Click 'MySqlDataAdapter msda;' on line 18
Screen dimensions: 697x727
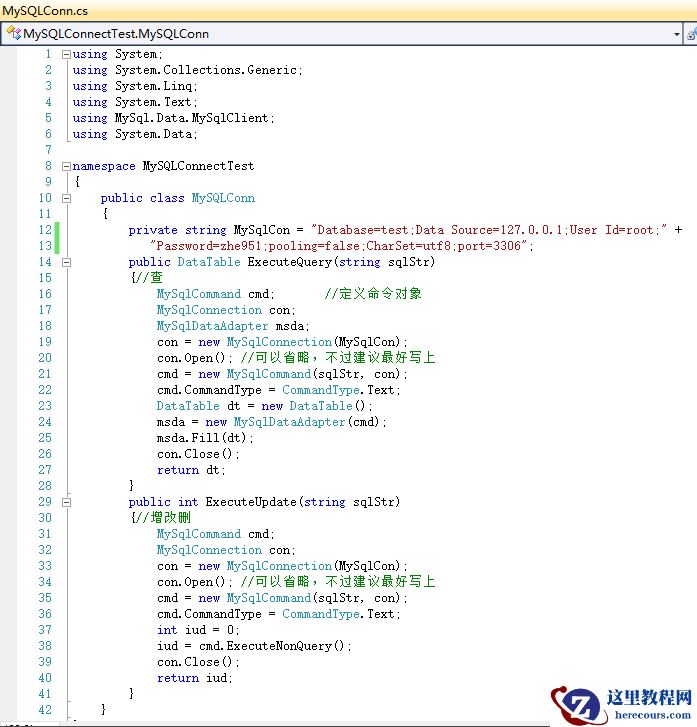click(233, 326)
